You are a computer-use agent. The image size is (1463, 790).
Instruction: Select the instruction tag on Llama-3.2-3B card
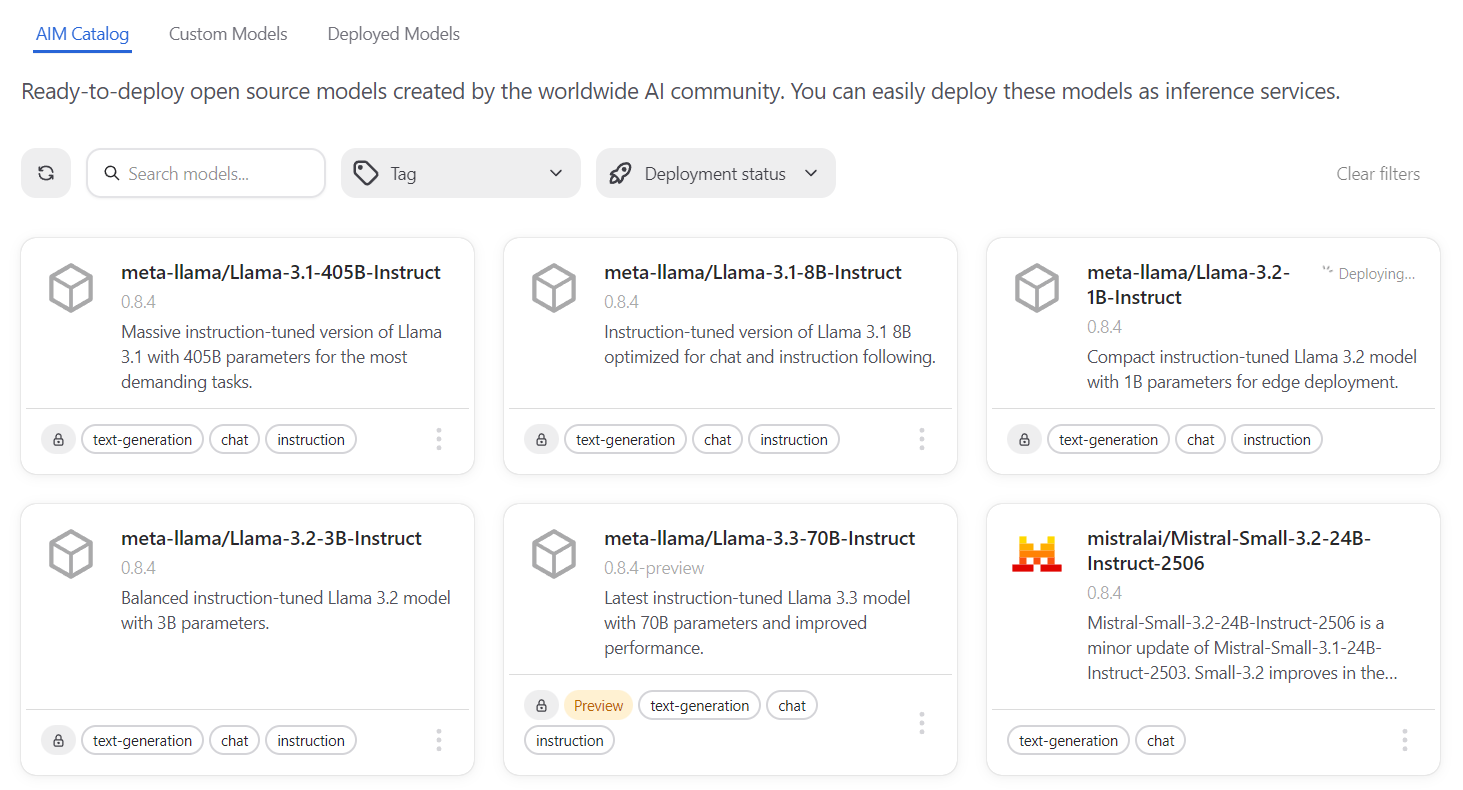[310, 739]
